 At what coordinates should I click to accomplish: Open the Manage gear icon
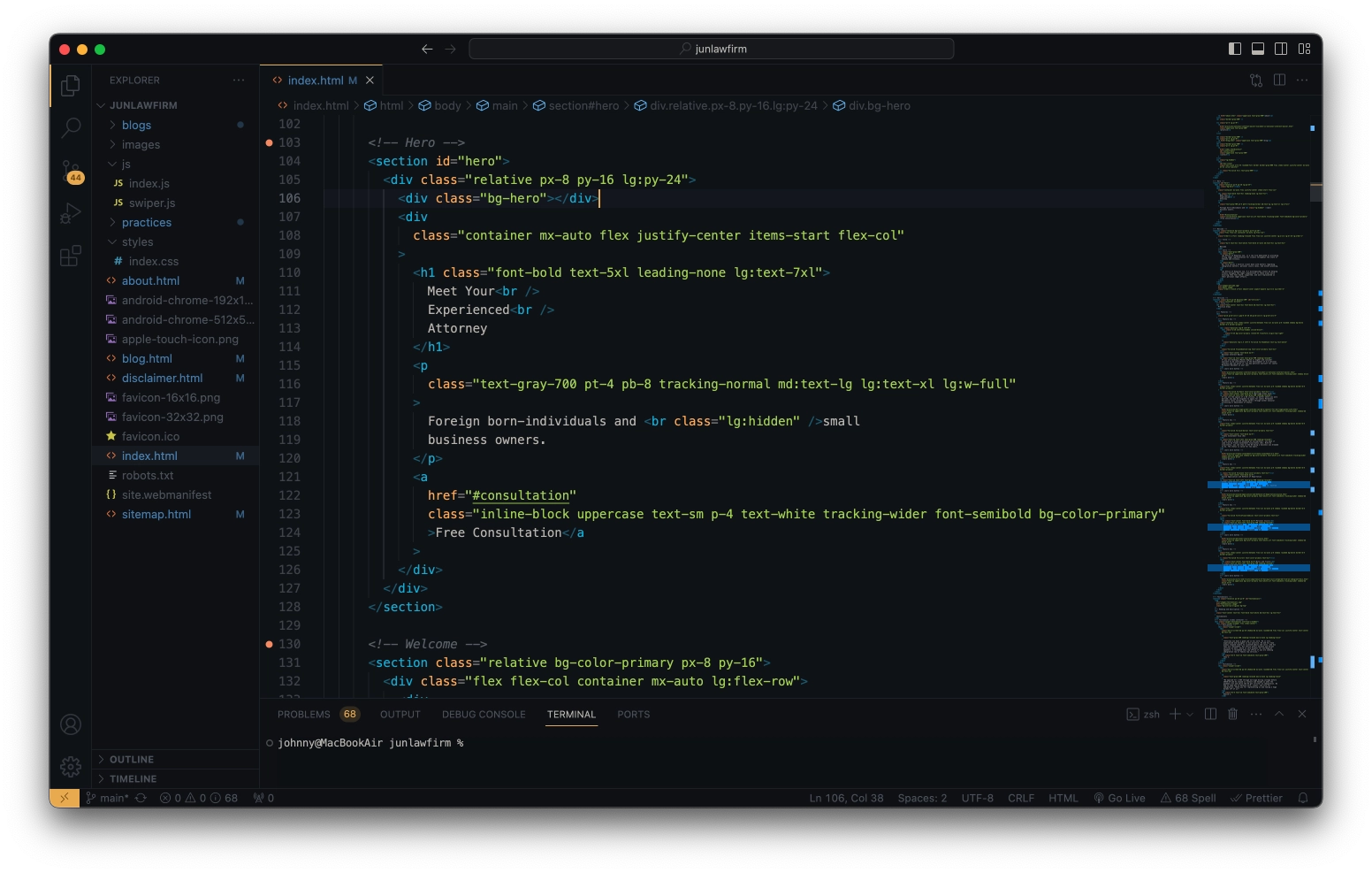(x=71, y=766)
